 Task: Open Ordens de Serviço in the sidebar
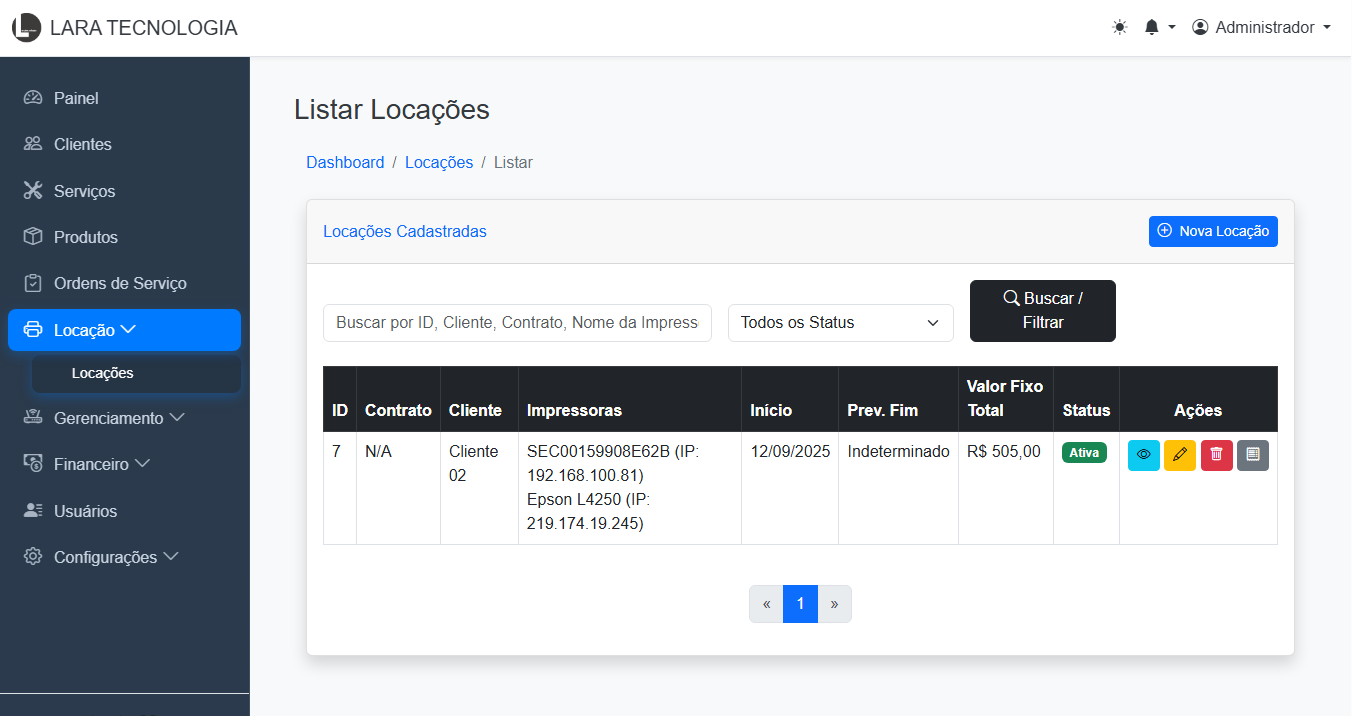coord(119,283)
